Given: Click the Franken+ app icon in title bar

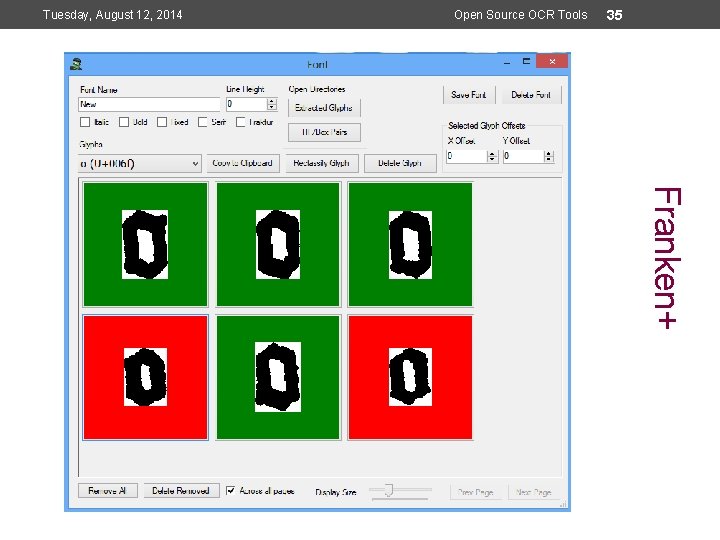Looking at the screenshot, I should [x=76, y=64].
